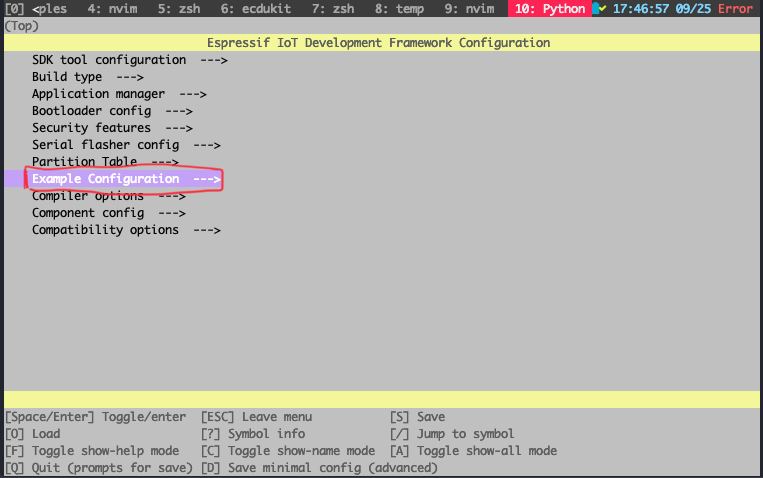Switch to tmux window 7: zsh
This screenshot has width=763, height=478.
point(333,9)
